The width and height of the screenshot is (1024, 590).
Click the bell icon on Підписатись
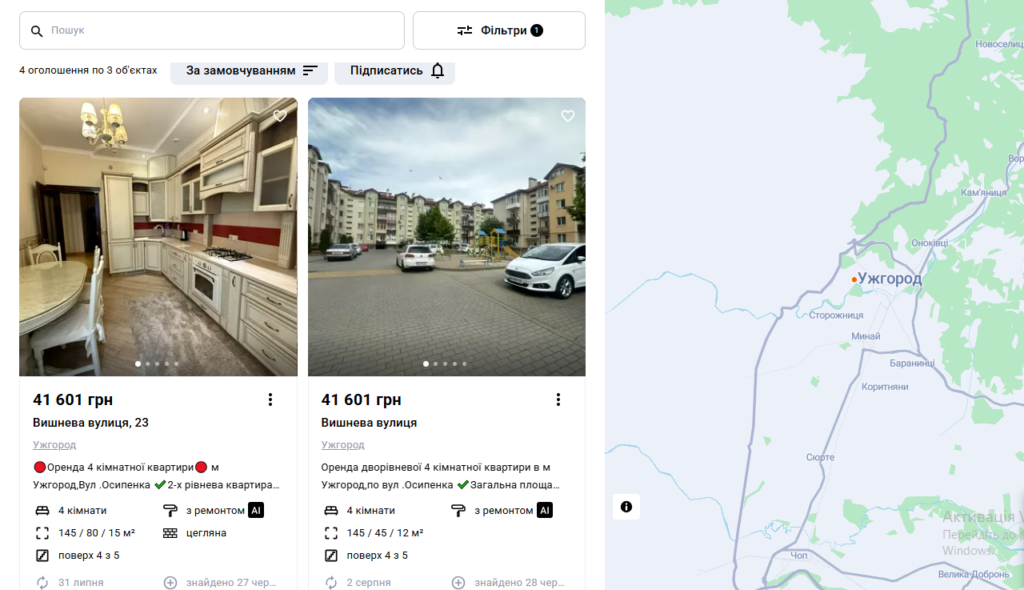(x=438, y=71)
